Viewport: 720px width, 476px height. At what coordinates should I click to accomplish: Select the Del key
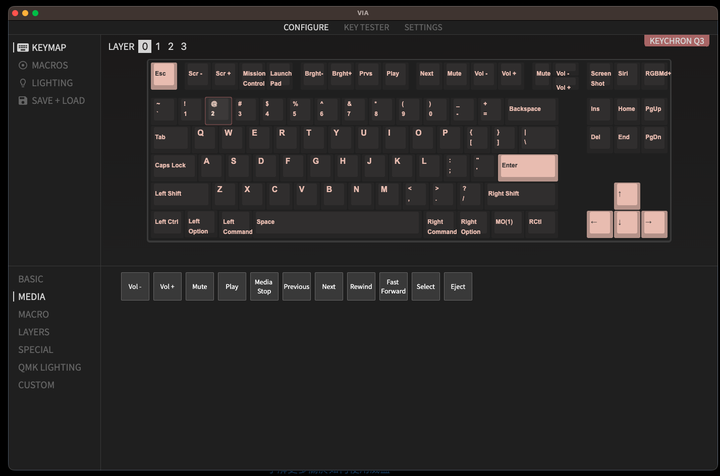pyautogui.click(x=600, y=138)
